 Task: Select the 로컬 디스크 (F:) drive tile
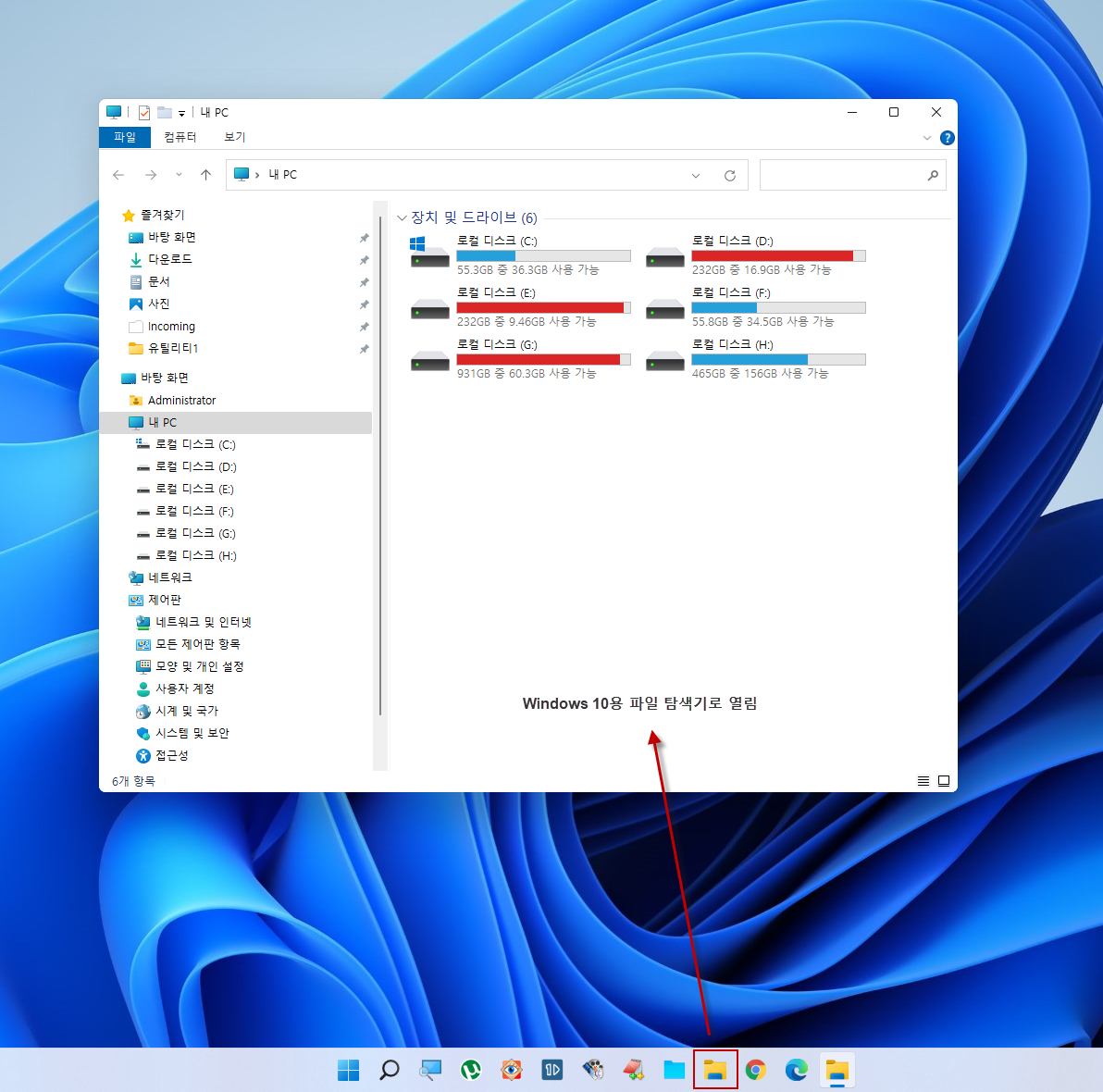[x=755, y=306]
